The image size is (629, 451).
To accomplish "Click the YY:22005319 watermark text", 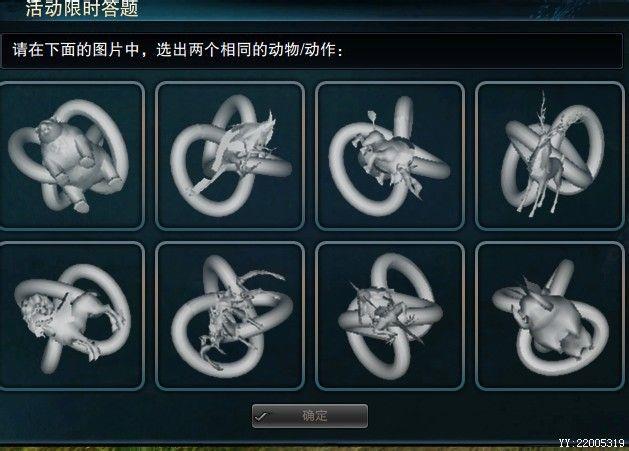I will click(591, 443).
